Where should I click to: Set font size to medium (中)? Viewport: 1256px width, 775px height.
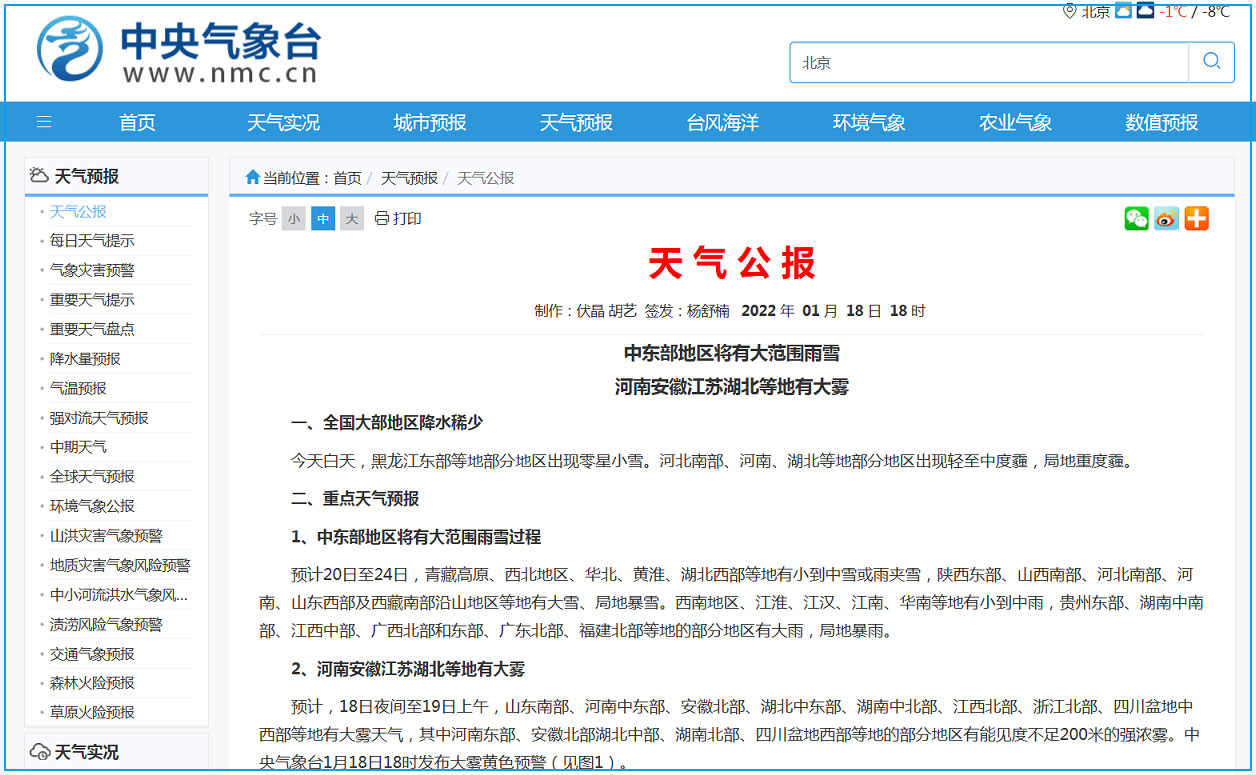pos(322,218)
